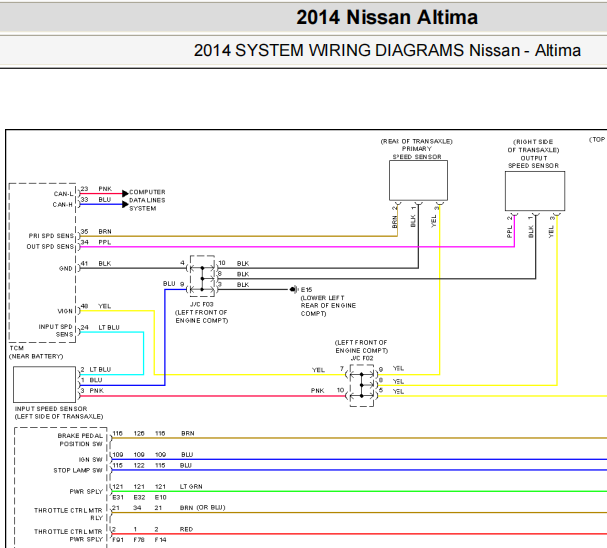Click the "OUT SPD SENS" terminal label
Viewport: 607px width, 548px height.
[x=50, y=247]
